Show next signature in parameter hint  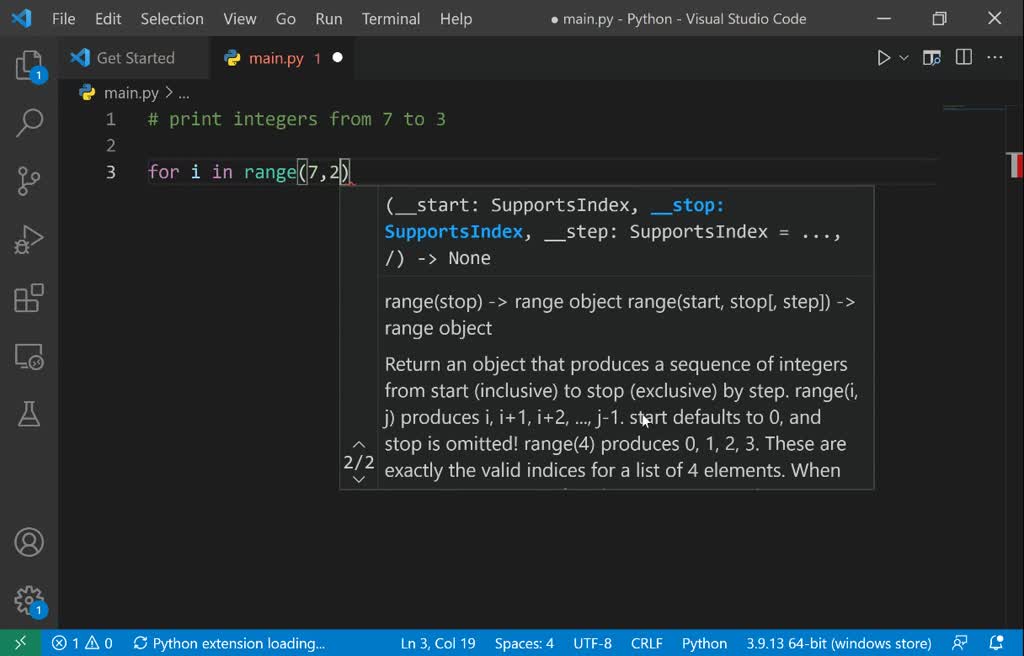coord(359,480)
